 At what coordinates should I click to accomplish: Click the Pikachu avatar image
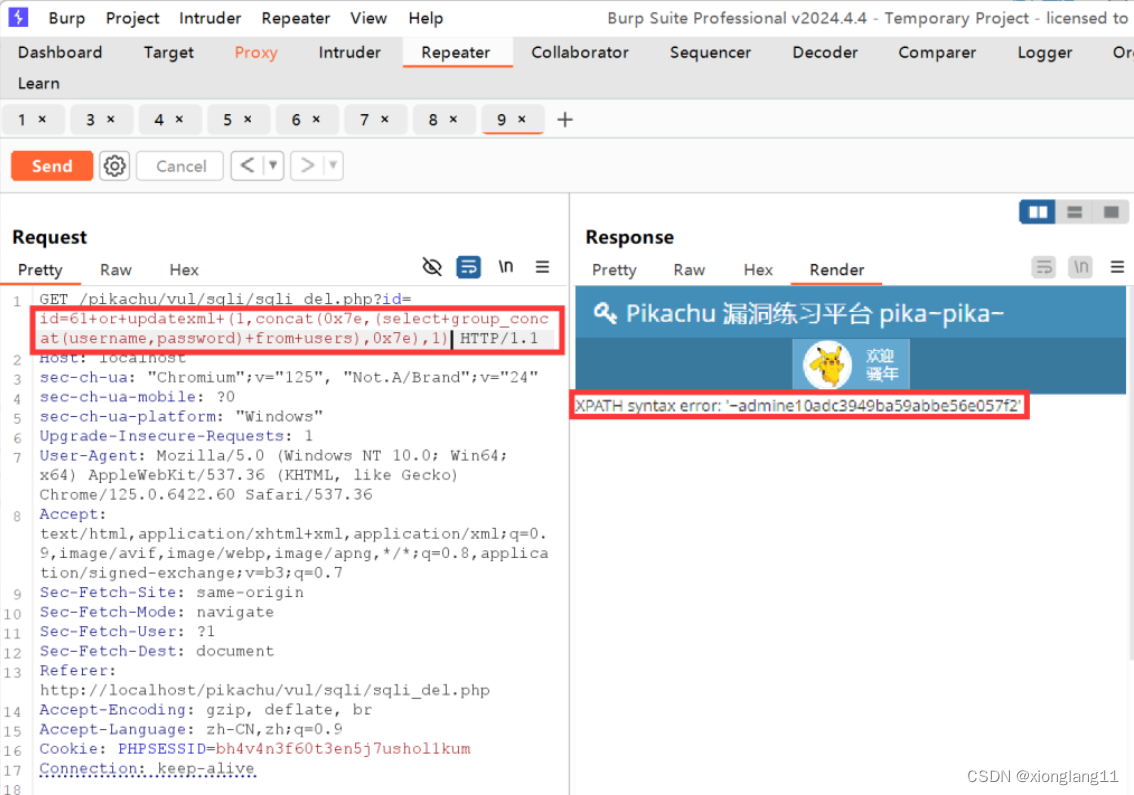tap(827, 365)
